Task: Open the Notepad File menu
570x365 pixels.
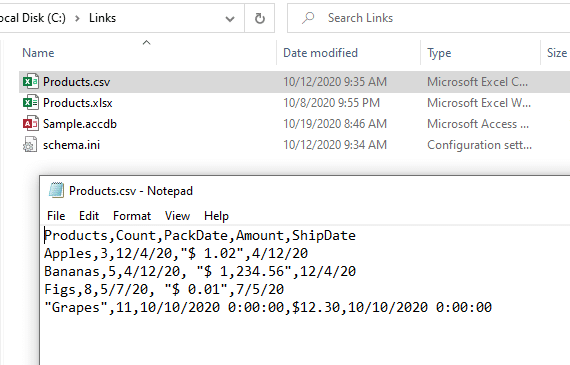Action: pyautogui.click(x=56, y=216)
